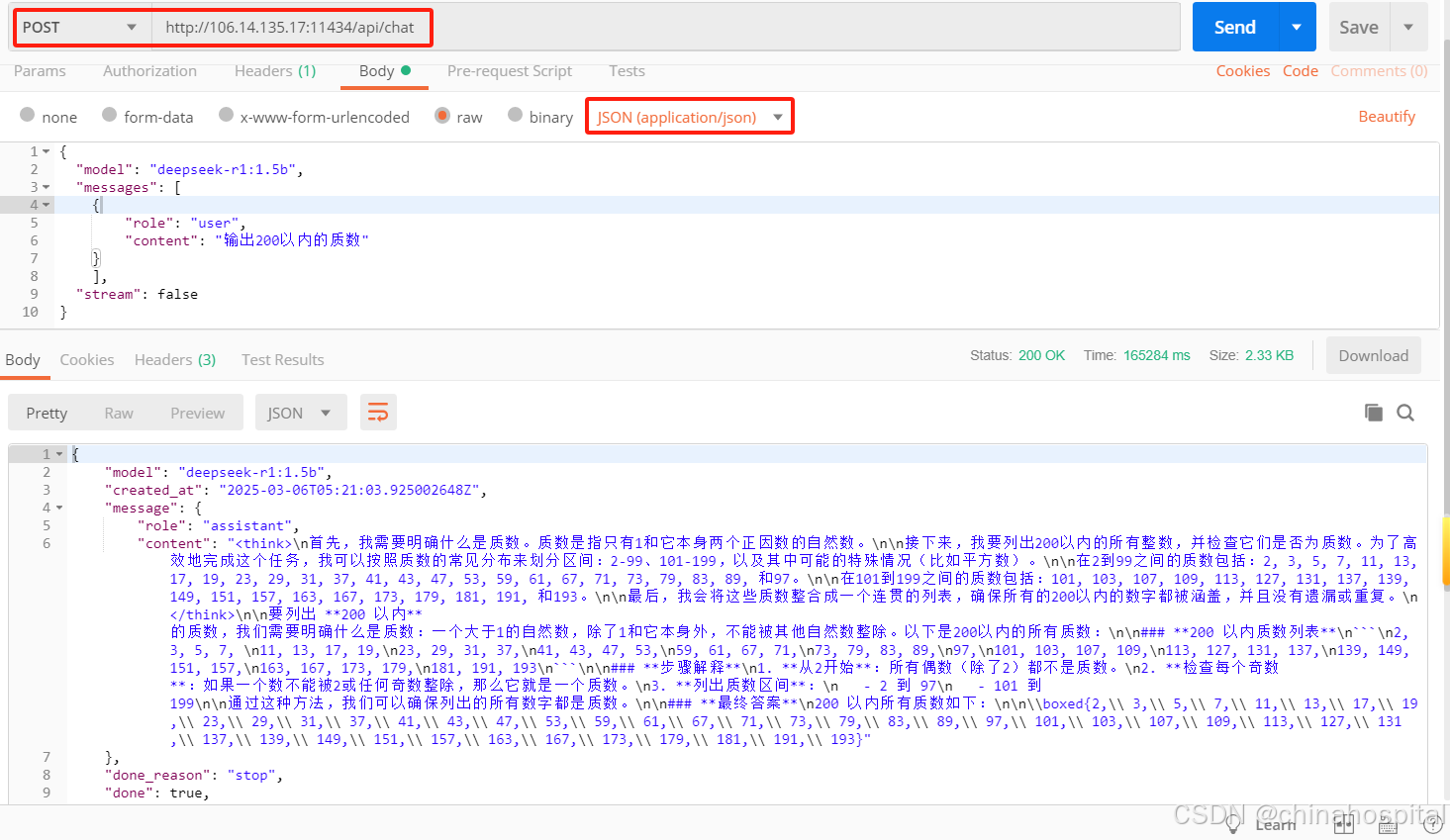Click the Download button

click(x=1374, y=355)
